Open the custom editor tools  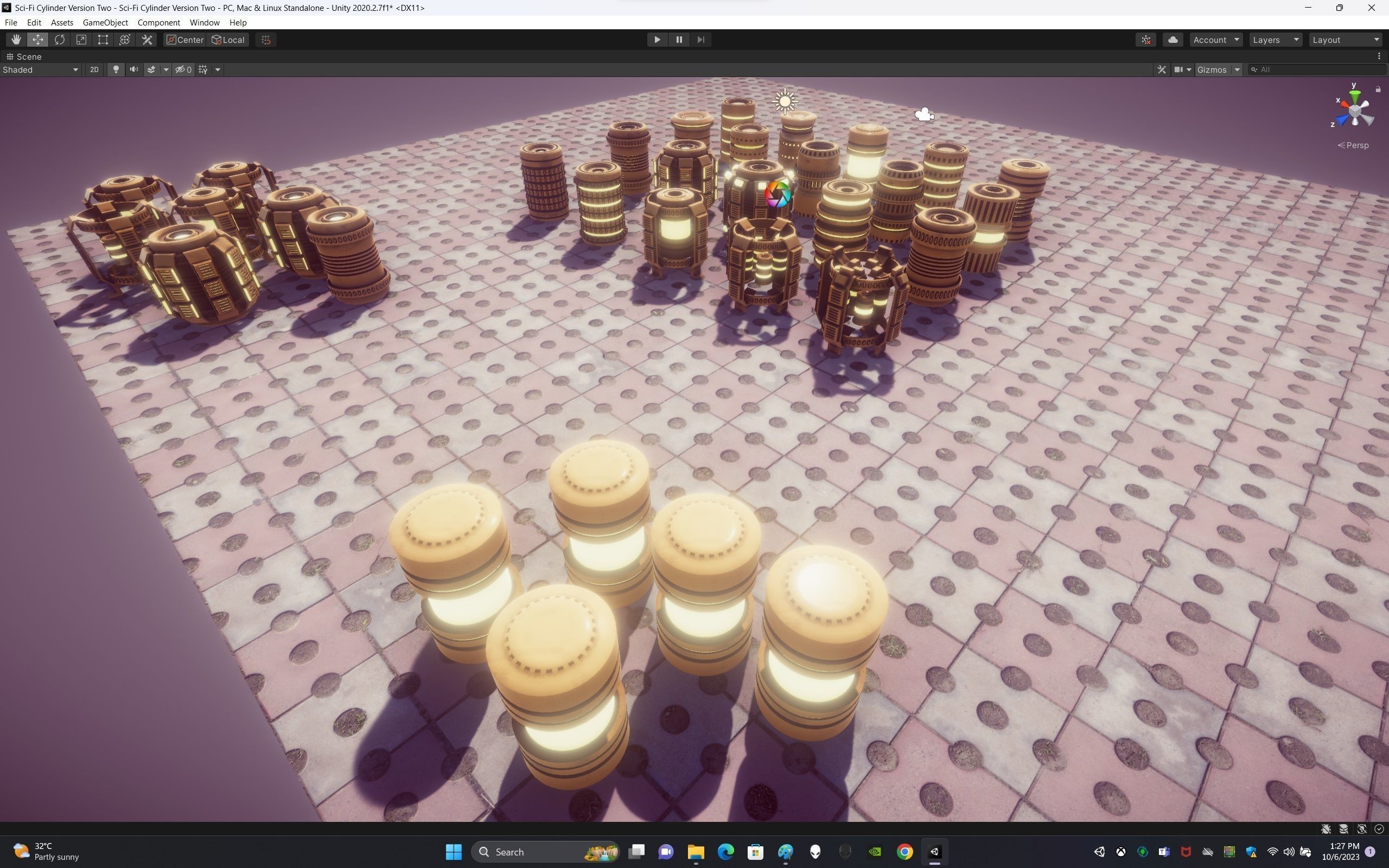pyautogui.click(x=147, y=40)
